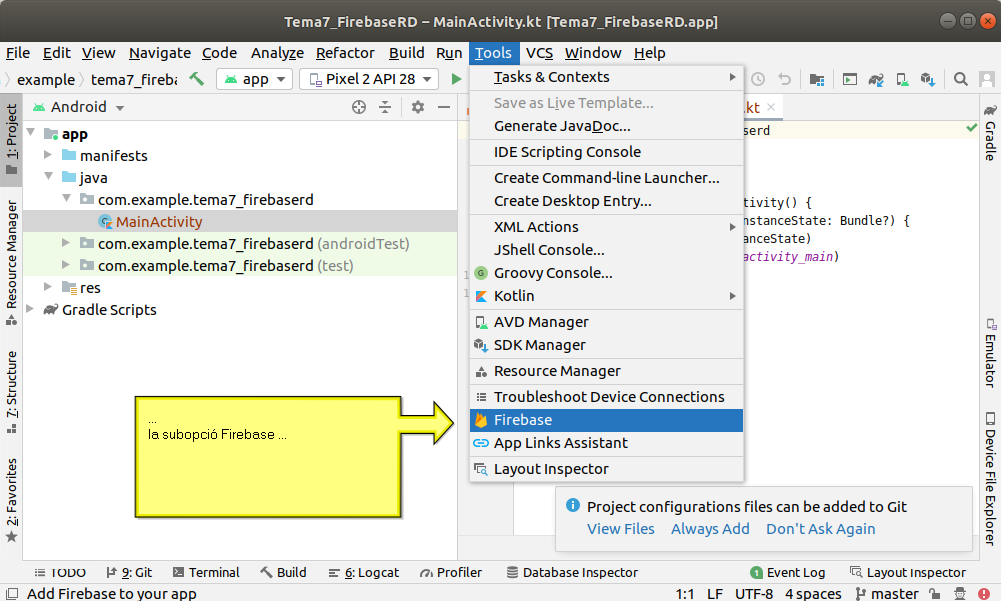Click the undo/revert arrow toolbar icon
This screenshot has height=601, width=1001.
pos(785,79)
